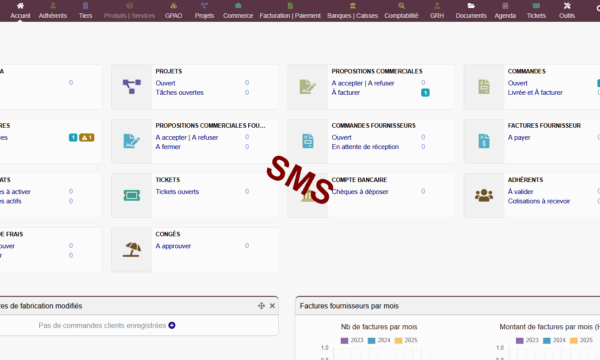Open the Adhérents menu
600x360 pixels.
tap(53, 11)
